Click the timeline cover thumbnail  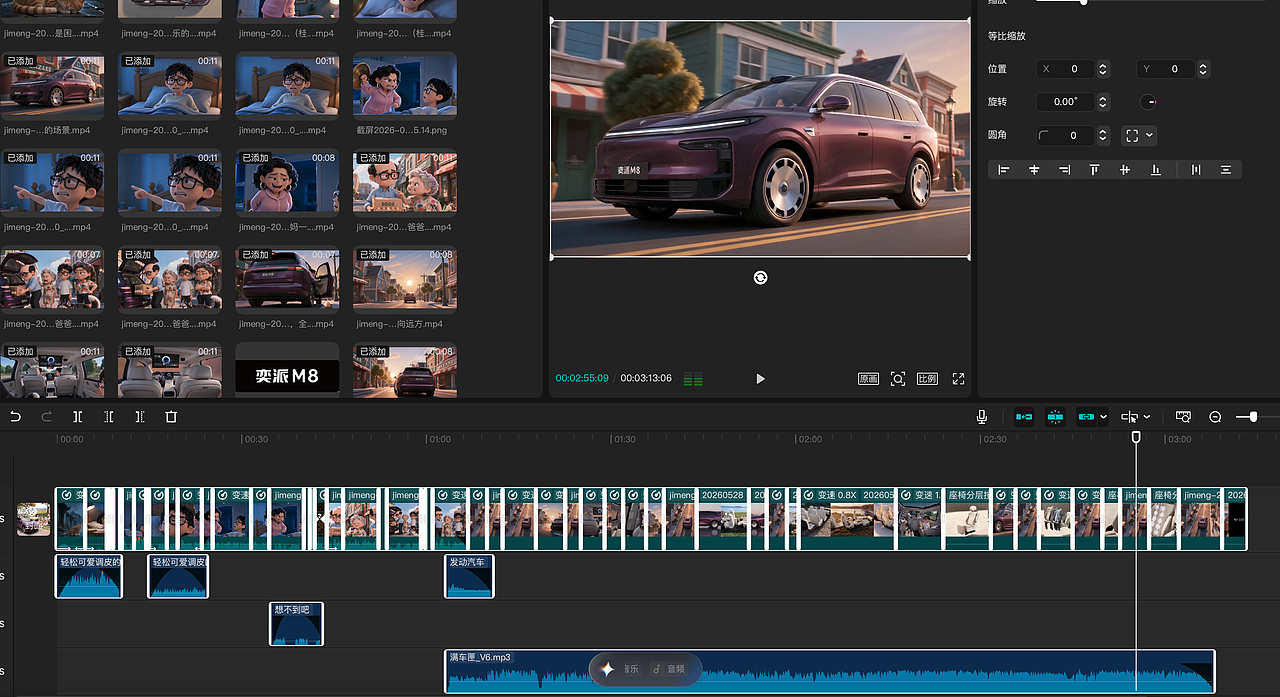click(34, 519)
